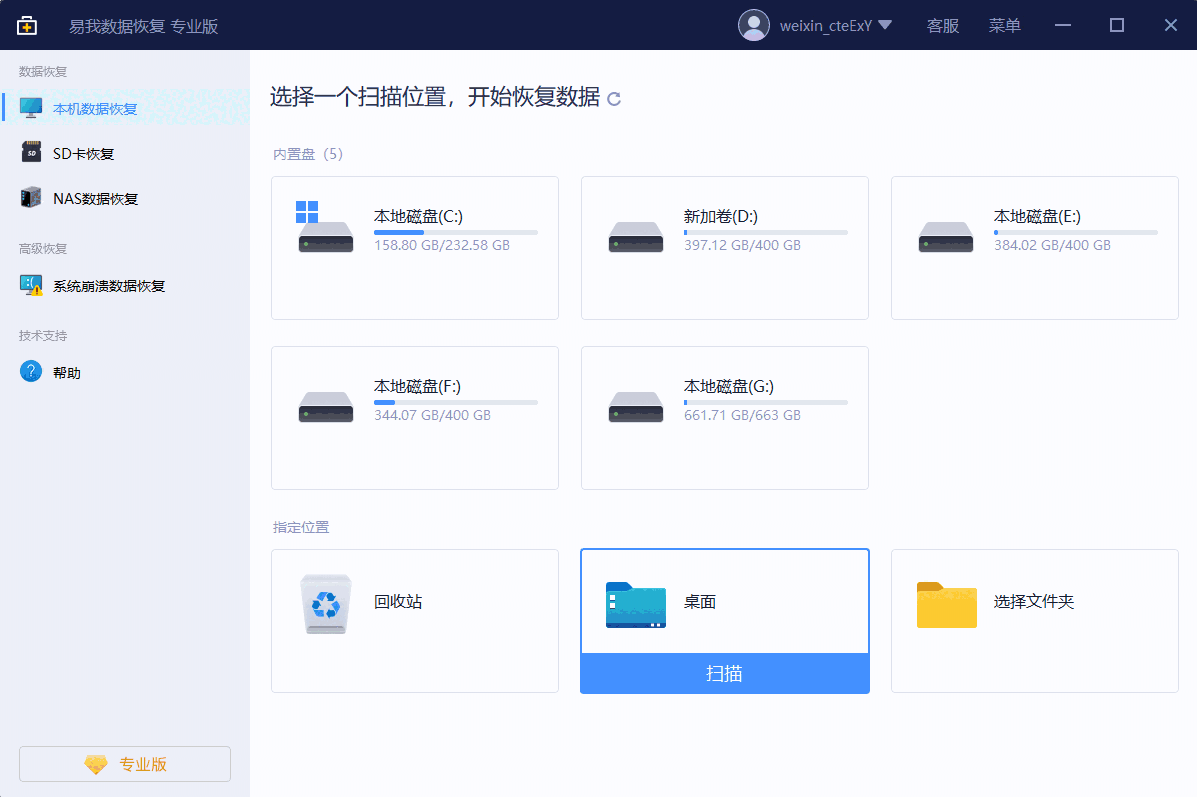The image size is (1197, 797).
Task: Click the 专业版 upgrade button
Action: pyautogui.click(x=124, y=763)
